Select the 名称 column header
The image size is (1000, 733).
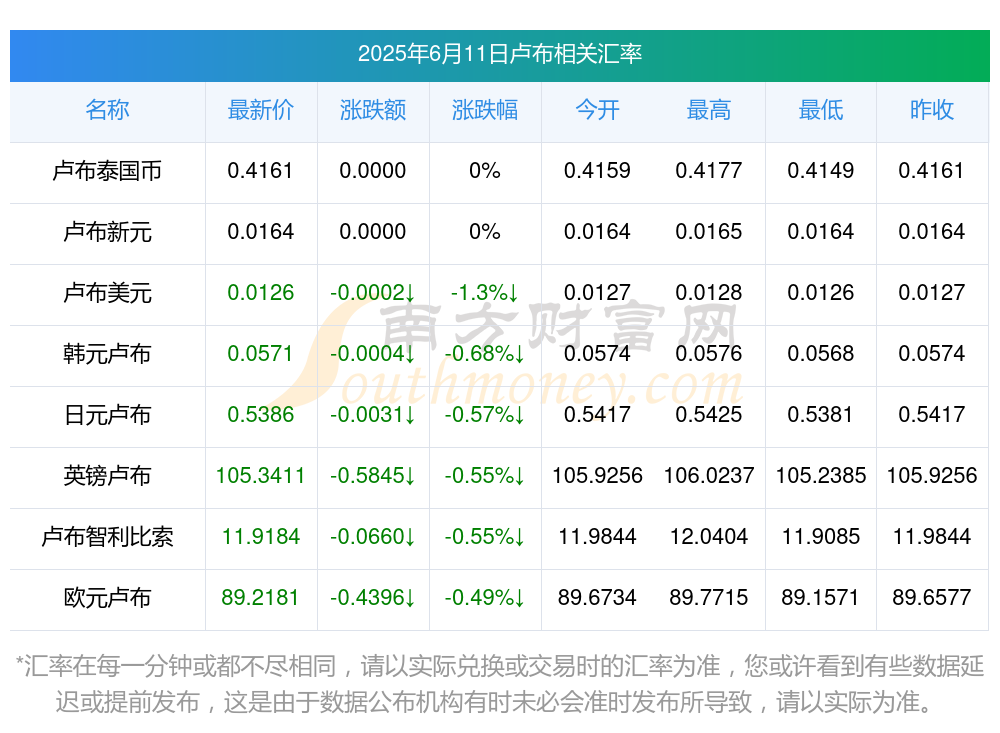107,110
